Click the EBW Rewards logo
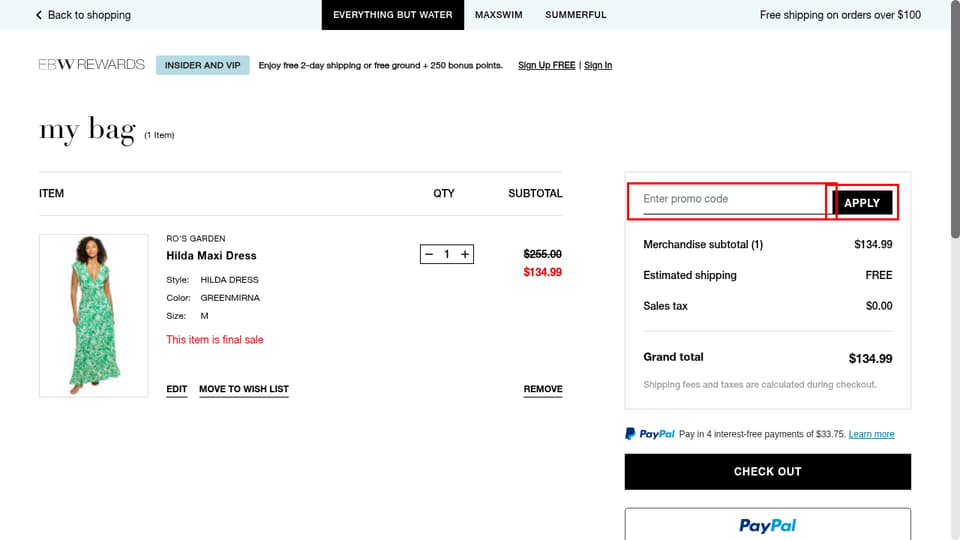The height and width of the screenshot is (540, 960). [x=92, y=64]
